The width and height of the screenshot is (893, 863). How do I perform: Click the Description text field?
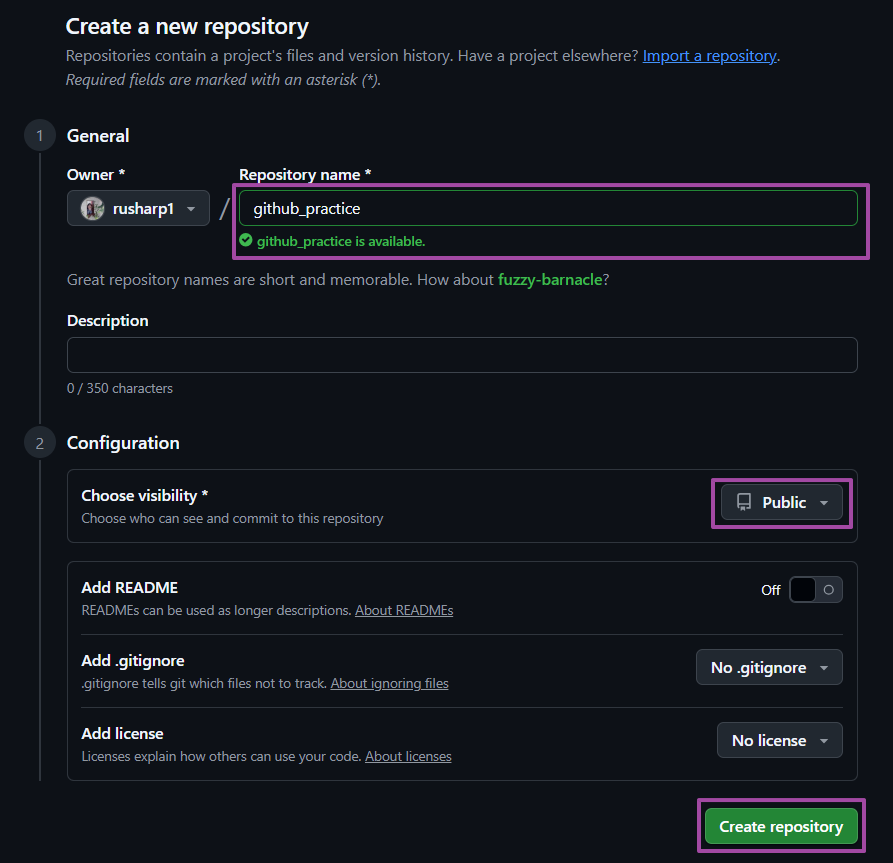pos(462,355)
